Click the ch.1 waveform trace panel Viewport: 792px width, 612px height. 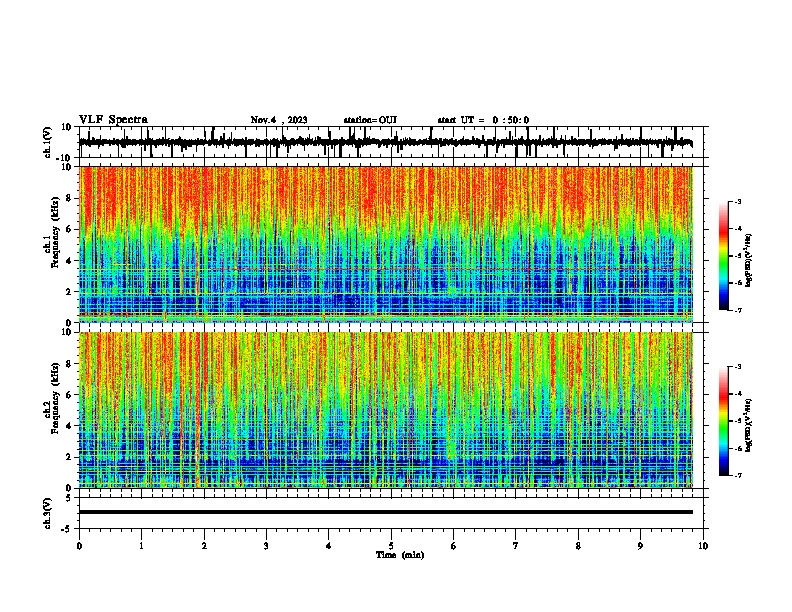click(x=391, y=142)
